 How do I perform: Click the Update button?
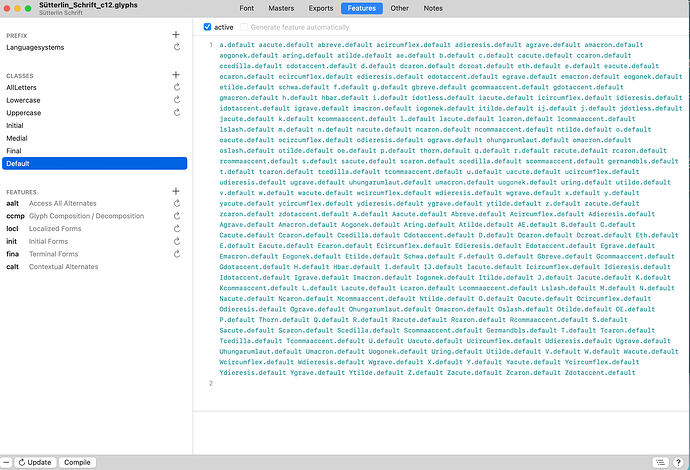tap(35, 463)
